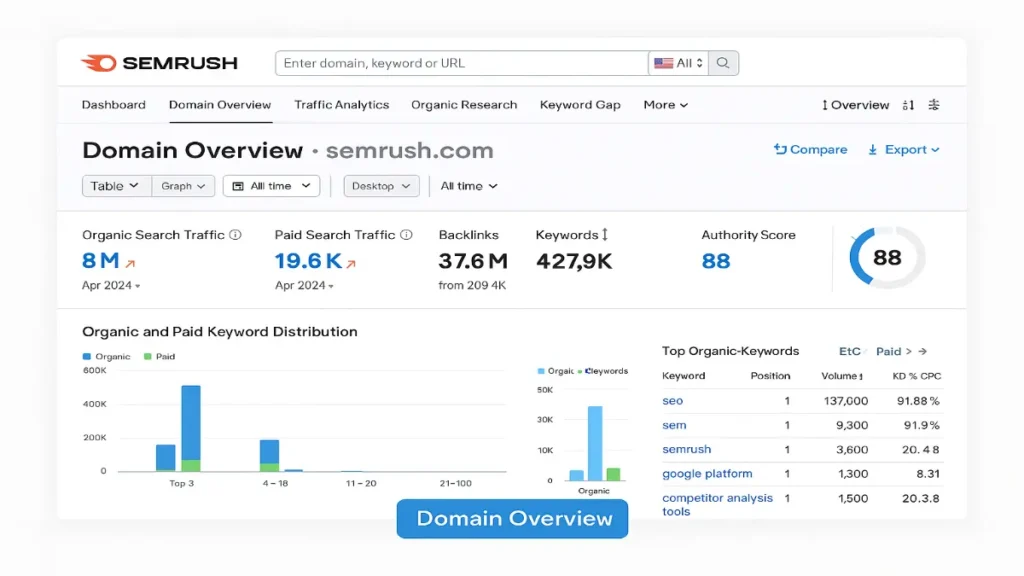1024x576 pixels.
Task: Click info icon next to Organic Search Traffic
Action: [236, 234]
